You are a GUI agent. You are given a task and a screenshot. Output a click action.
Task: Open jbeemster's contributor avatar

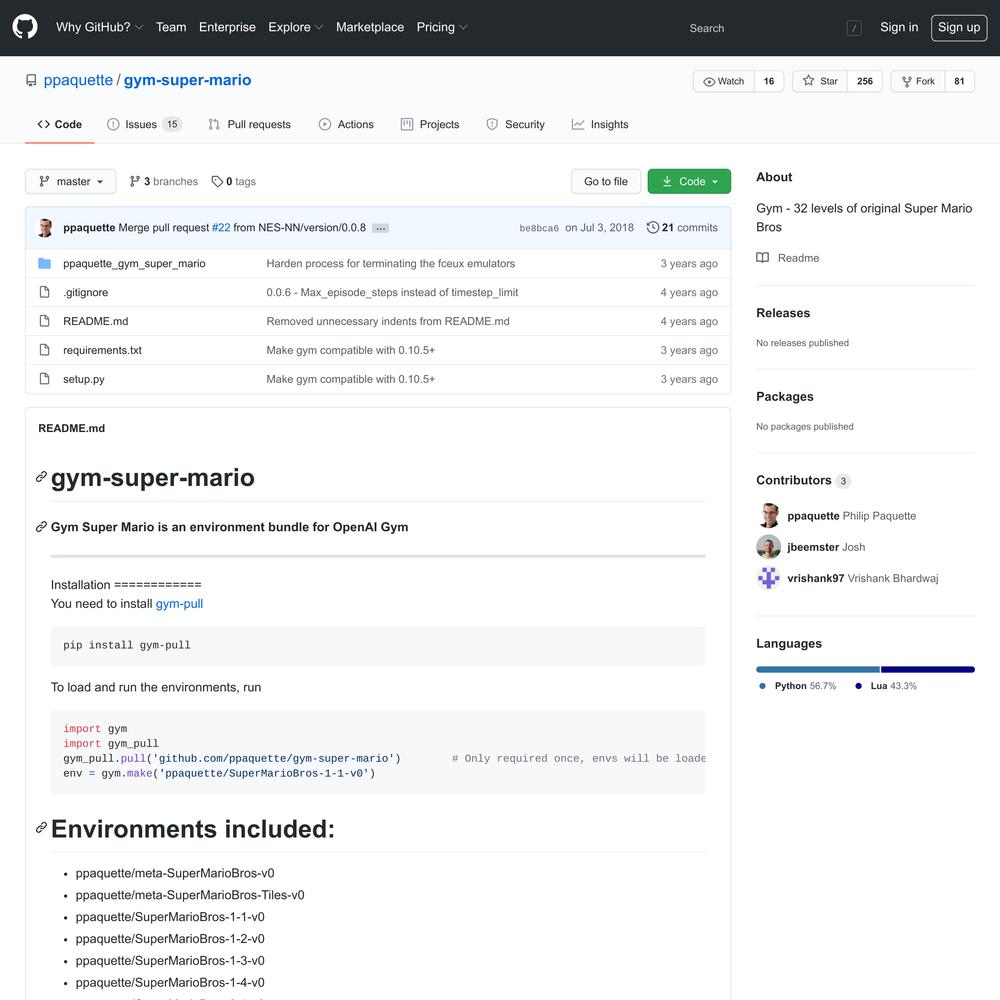tap(769, 547)
